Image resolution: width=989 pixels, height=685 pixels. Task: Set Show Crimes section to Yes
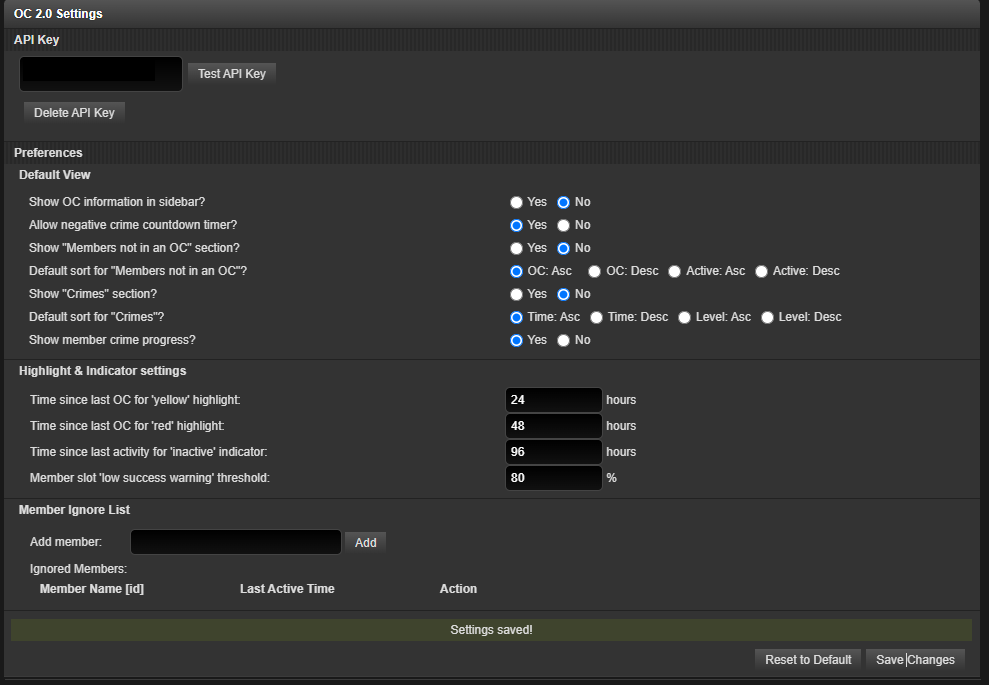(516, 295)
